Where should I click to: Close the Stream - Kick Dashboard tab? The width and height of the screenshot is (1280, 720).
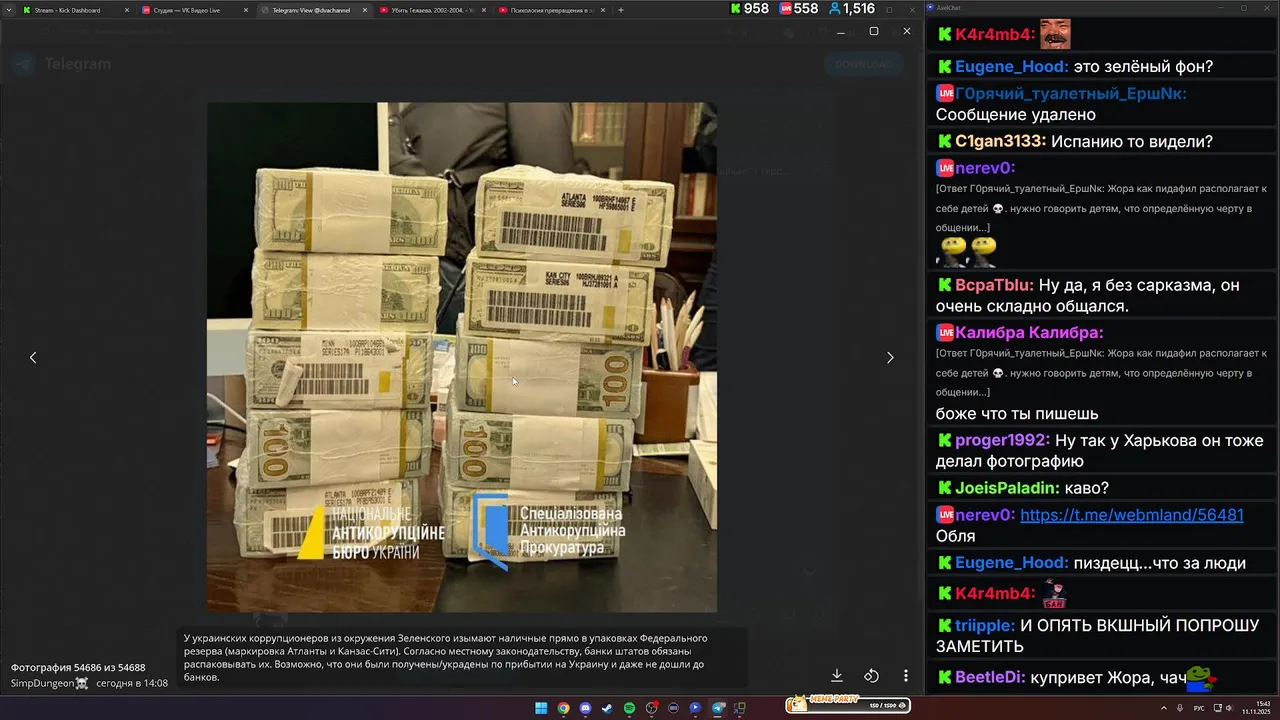point(127,10)
